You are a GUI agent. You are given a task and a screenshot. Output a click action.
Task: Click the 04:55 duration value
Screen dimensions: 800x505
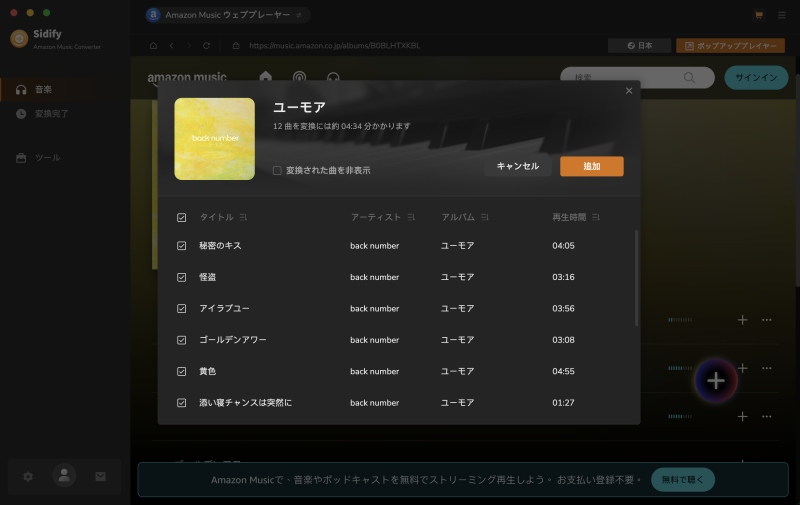point(563,371)
